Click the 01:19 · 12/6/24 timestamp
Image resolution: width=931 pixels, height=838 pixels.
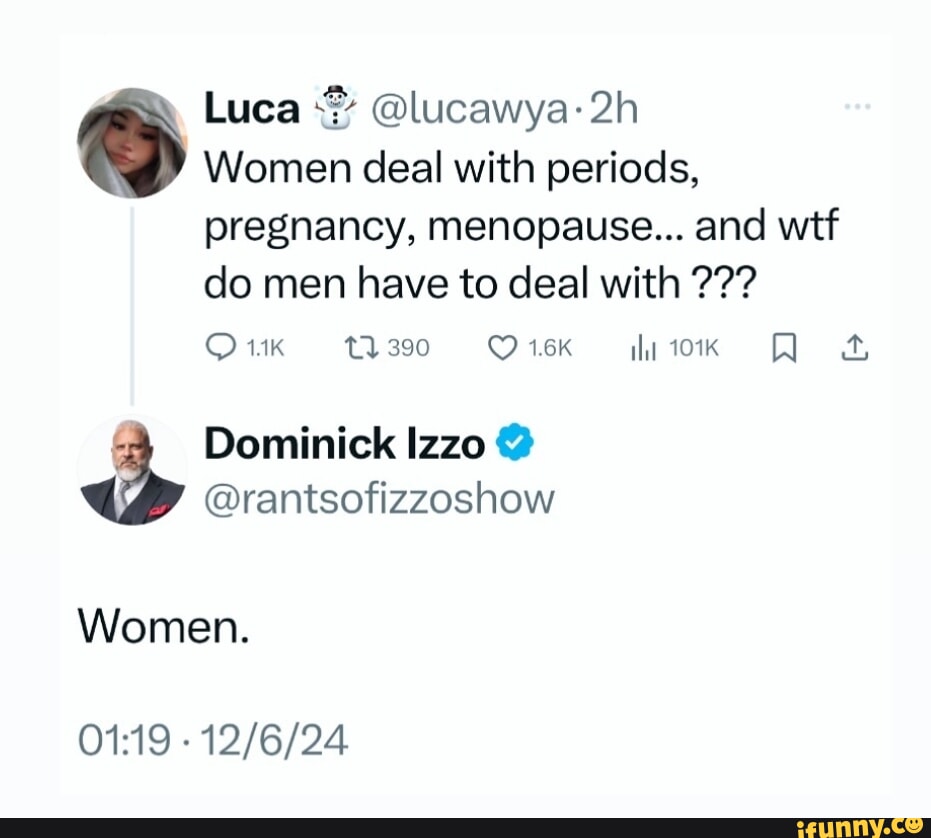click(213, 740)
